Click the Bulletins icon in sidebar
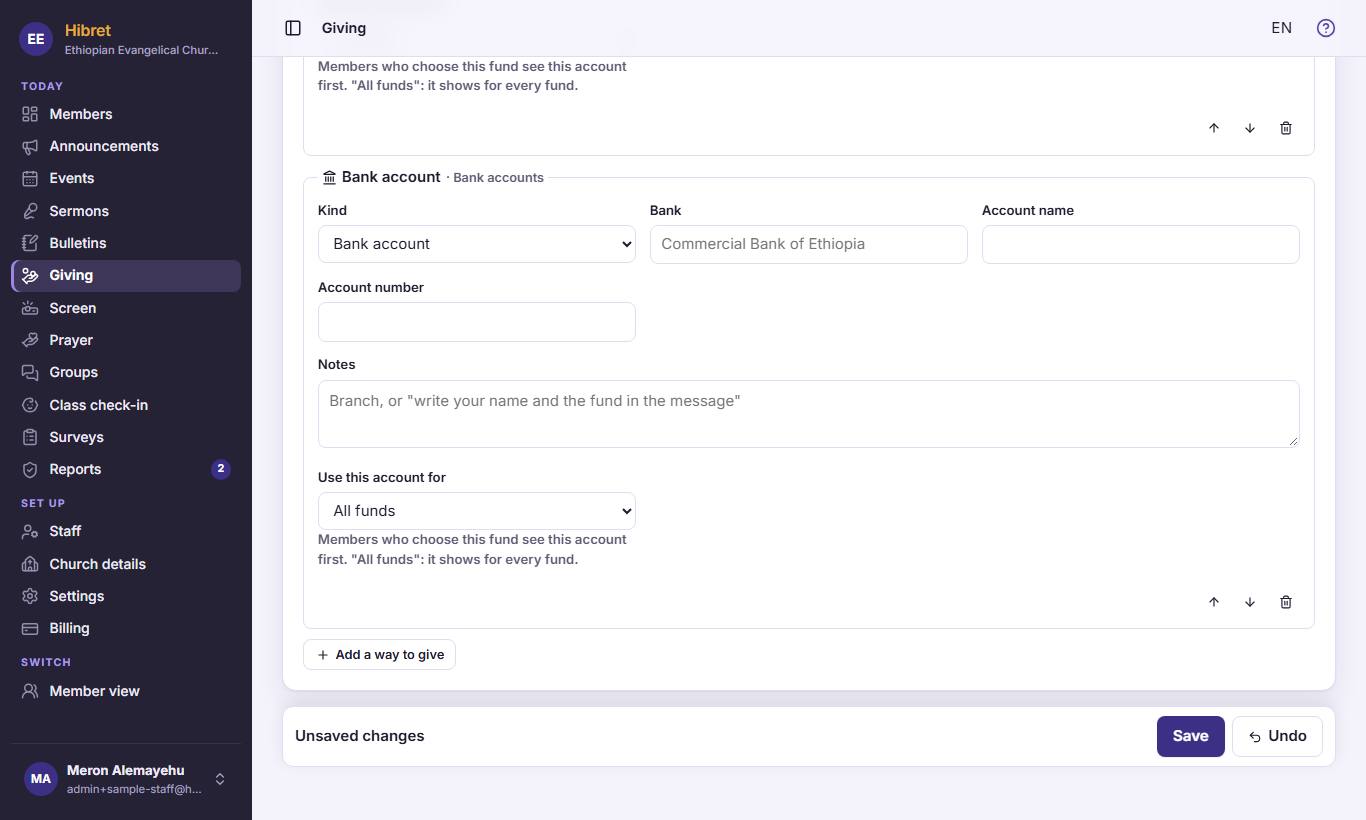The height and width of the screenshot is (820, 1366). point(30,243)
